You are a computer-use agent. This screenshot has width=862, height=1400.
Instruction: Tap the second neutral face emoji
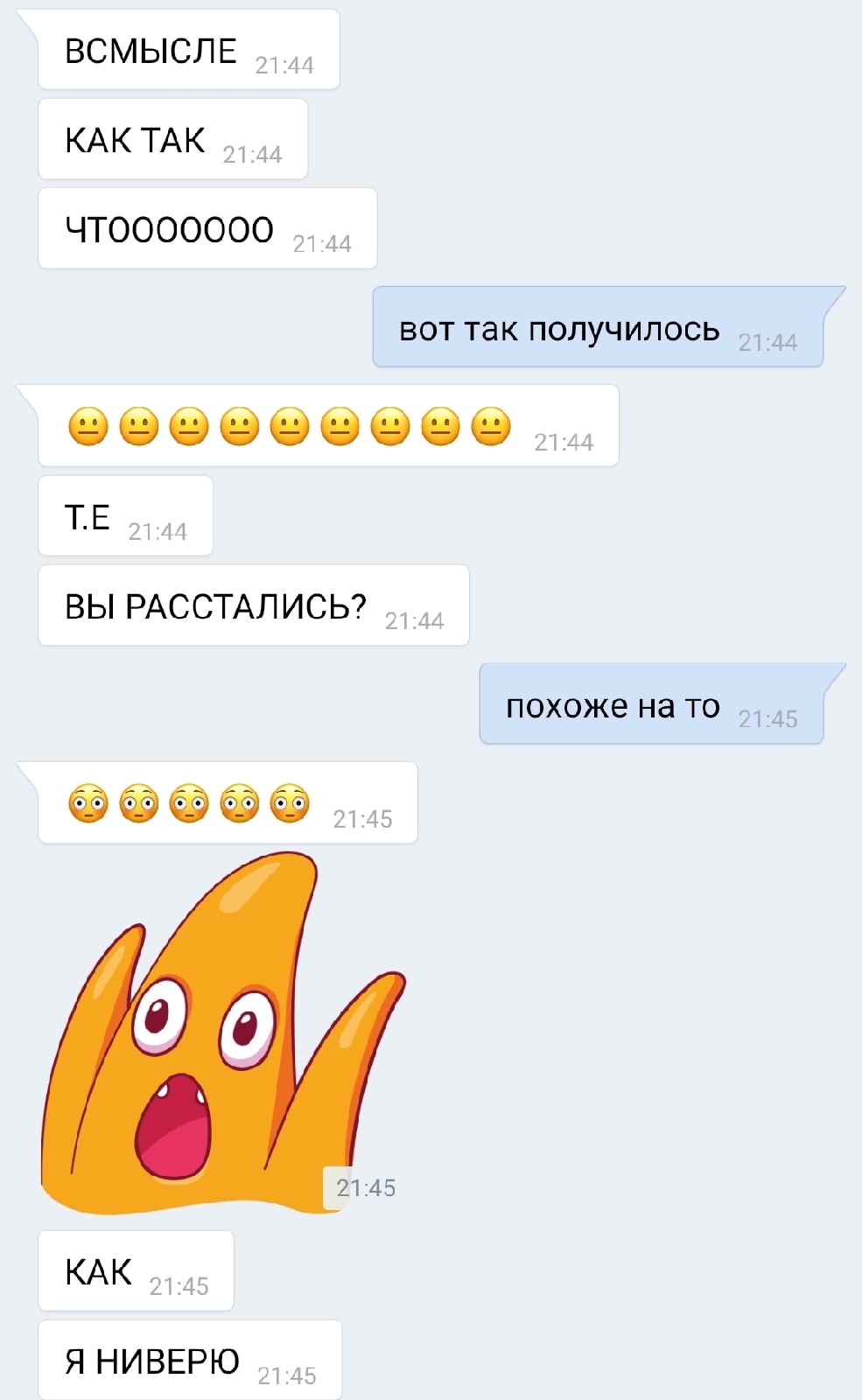tap(138, 426)
